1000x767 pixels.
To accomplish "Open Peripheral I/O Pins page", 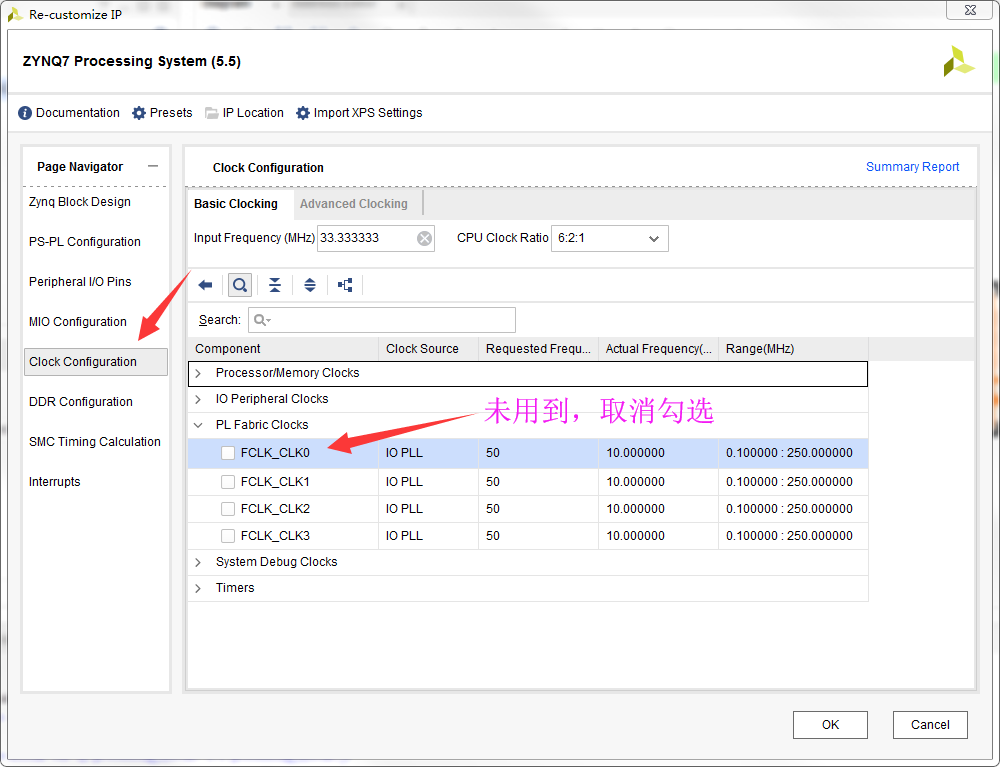I will (80, 282).
